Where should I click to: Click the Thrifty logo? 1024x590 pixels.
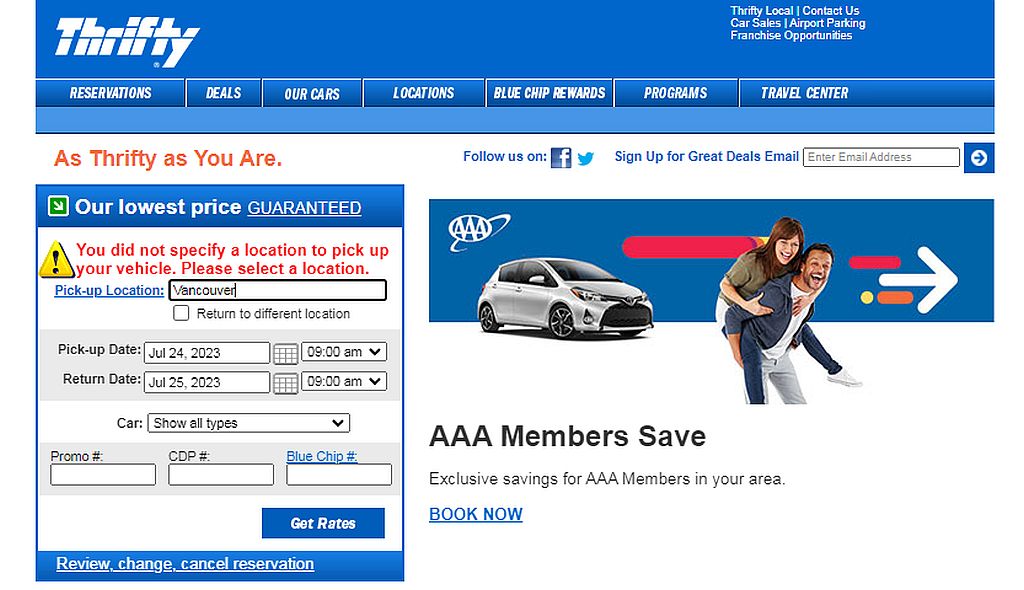tap(127, 42)
